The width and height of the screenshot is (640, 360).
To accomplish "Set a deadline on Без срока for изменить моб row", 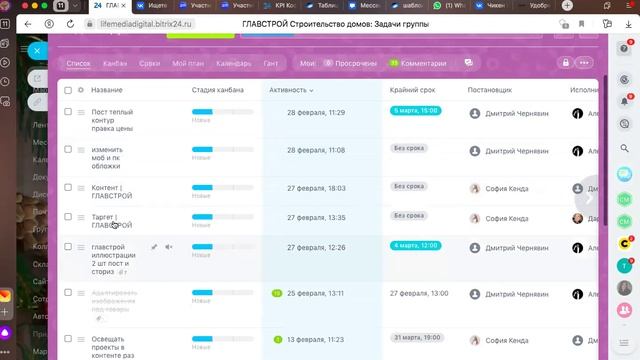I will coord(409,148).
